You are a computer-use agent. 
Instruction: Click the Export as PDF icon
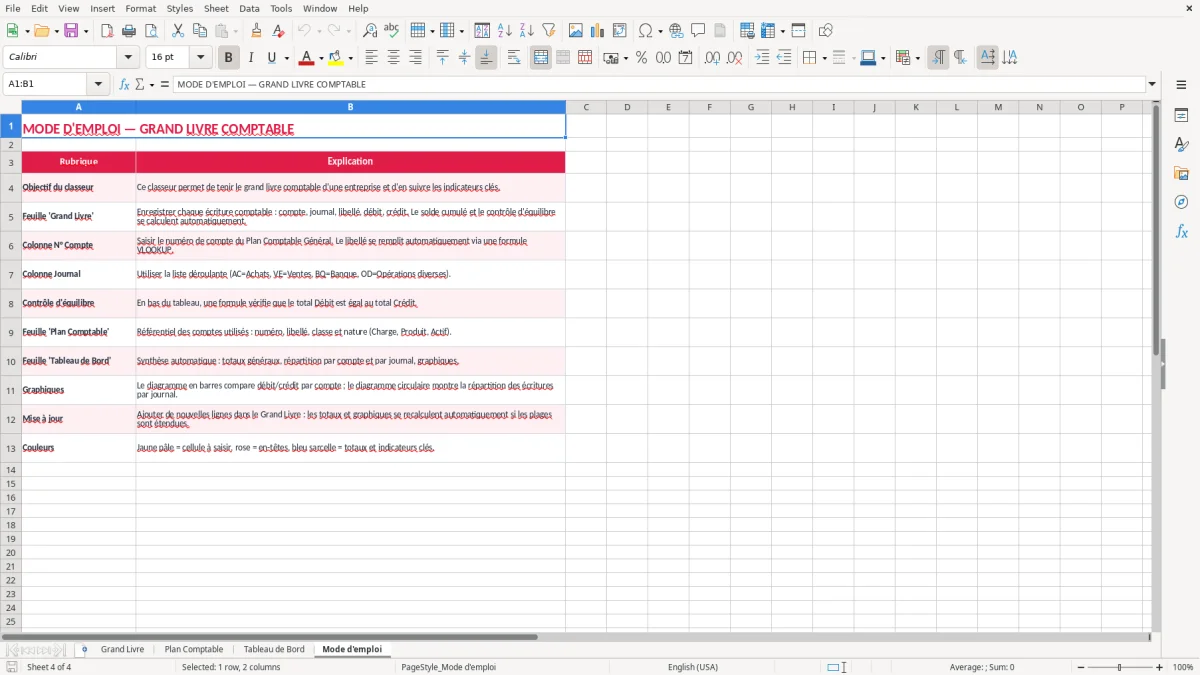coord(106,31)
